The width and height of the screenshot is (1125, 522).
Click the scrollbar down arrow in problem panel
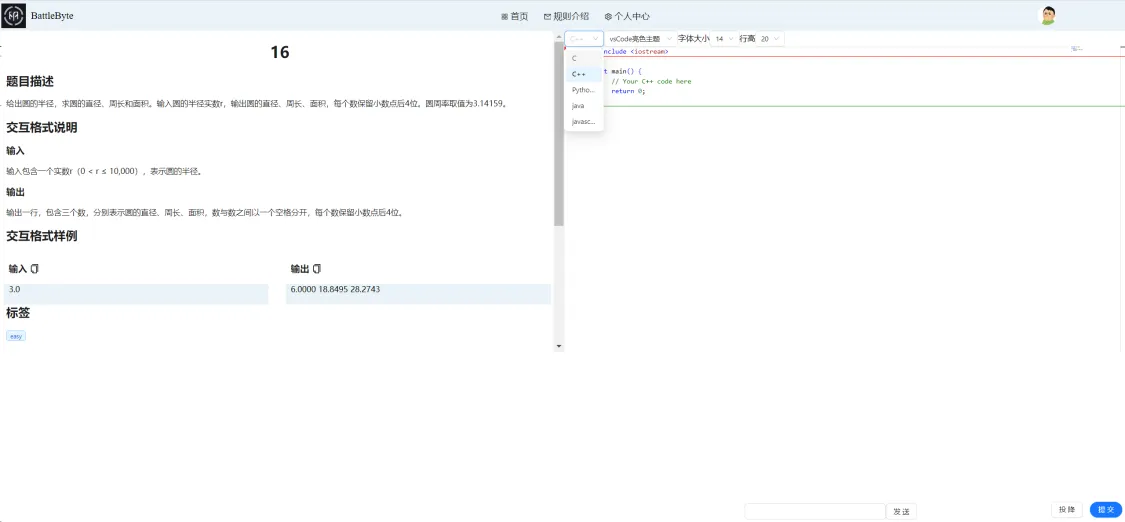559,346
